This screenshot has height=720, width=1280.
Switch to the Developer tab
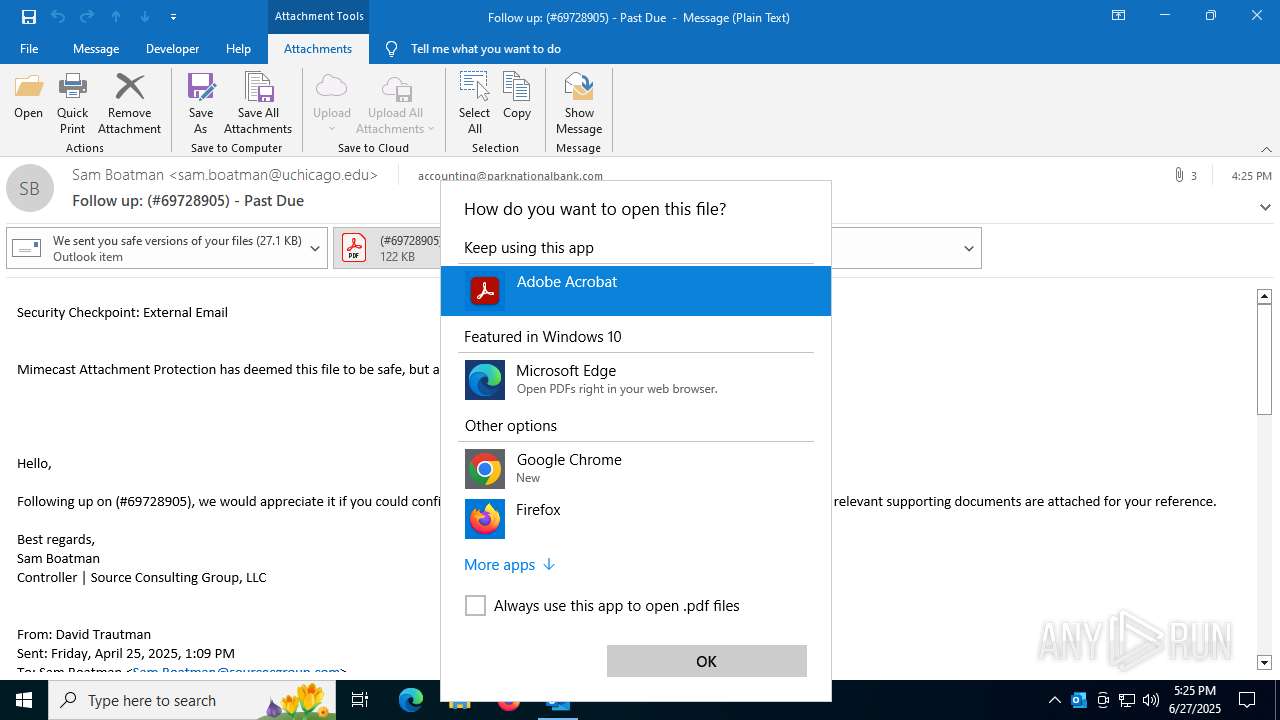coord(172,48)
